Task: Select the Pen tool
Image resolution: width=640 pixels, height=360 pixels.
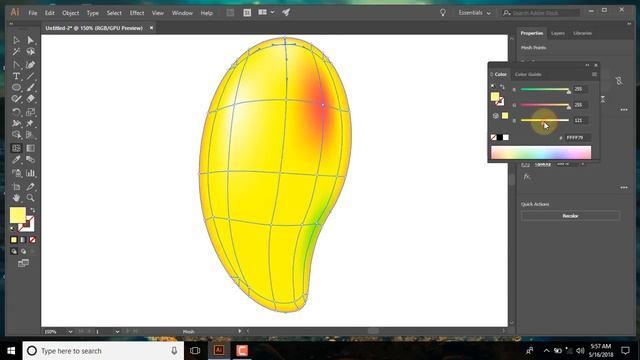Action: click(16, 64)
